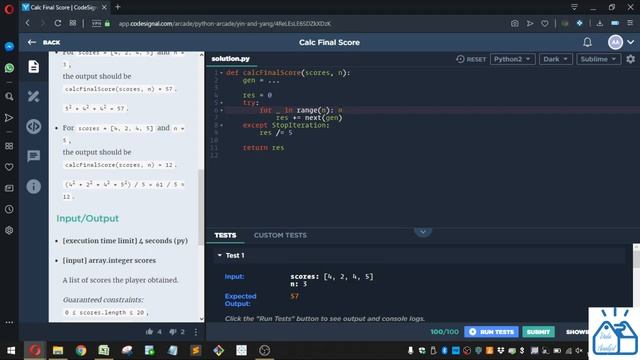
Task: Click the SUBMIT button
Action: (x=538, y=332)
